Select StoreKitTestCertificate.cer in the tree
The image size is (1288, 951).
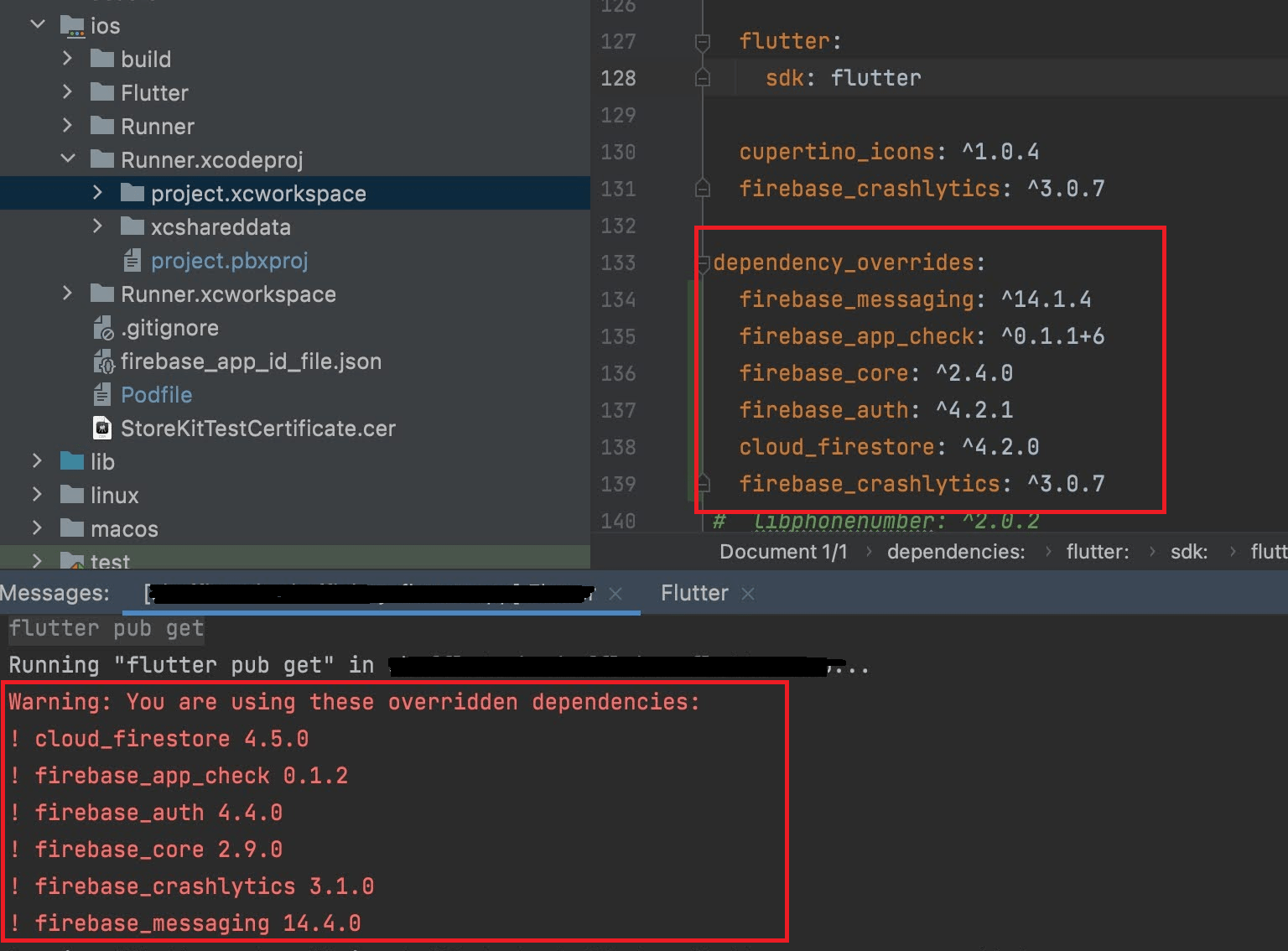click(x=258, y=428)
